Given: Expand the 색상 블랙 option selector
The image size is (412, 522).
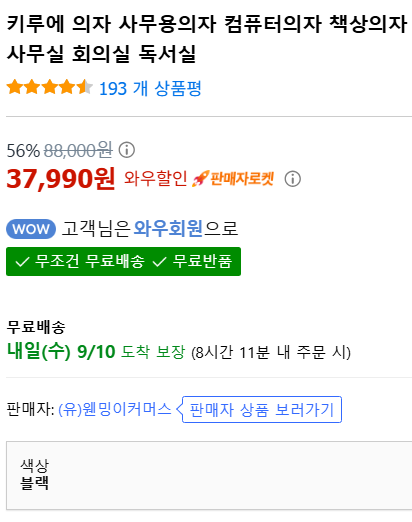Looking at the screenshot, I should coord(209,475).
